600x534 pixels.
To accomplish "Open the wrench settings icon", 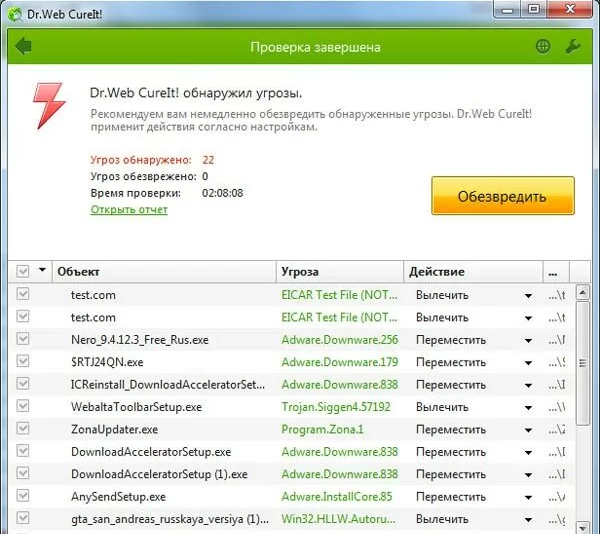I will [573, 46].
